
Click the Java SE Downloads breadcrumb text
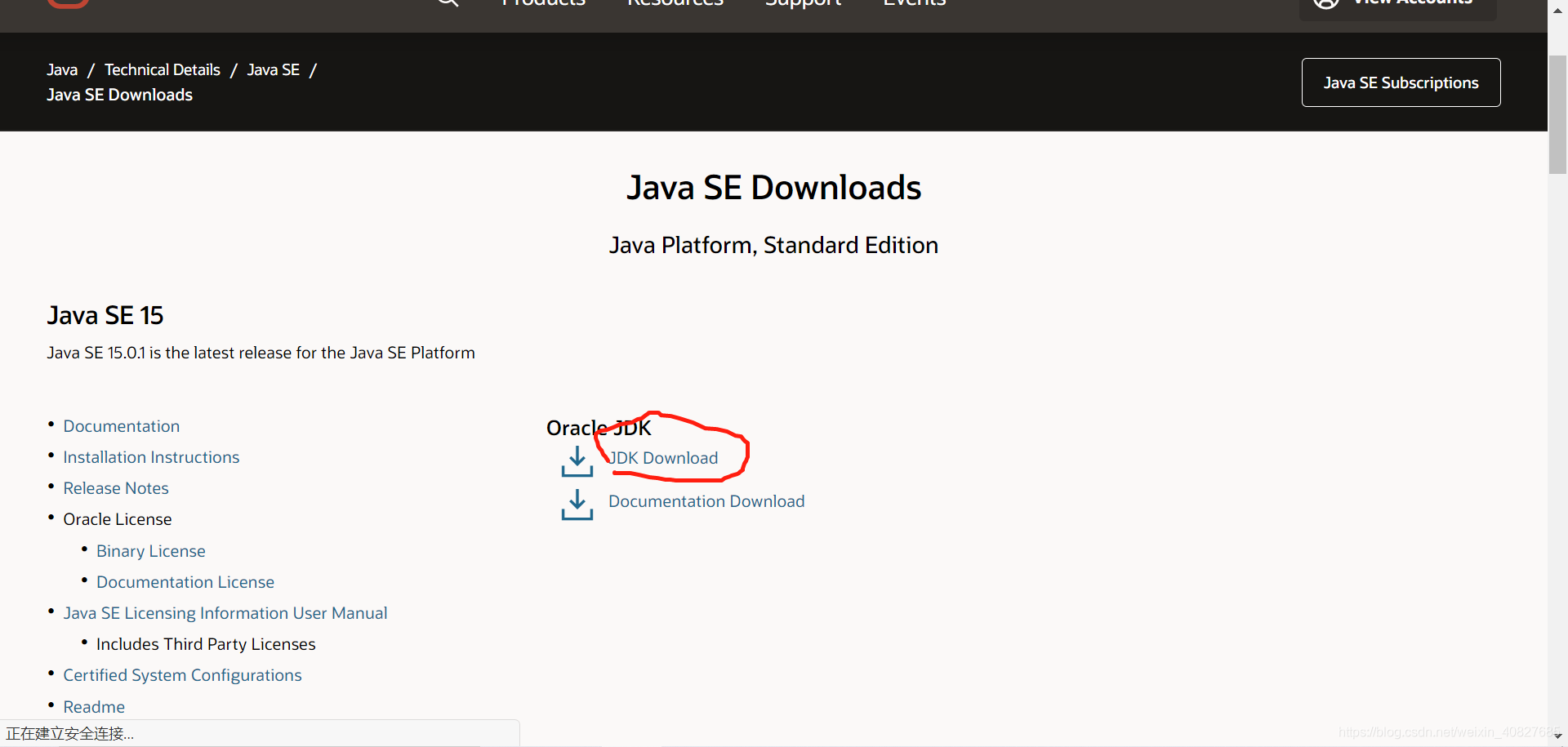tap(120, 95)
